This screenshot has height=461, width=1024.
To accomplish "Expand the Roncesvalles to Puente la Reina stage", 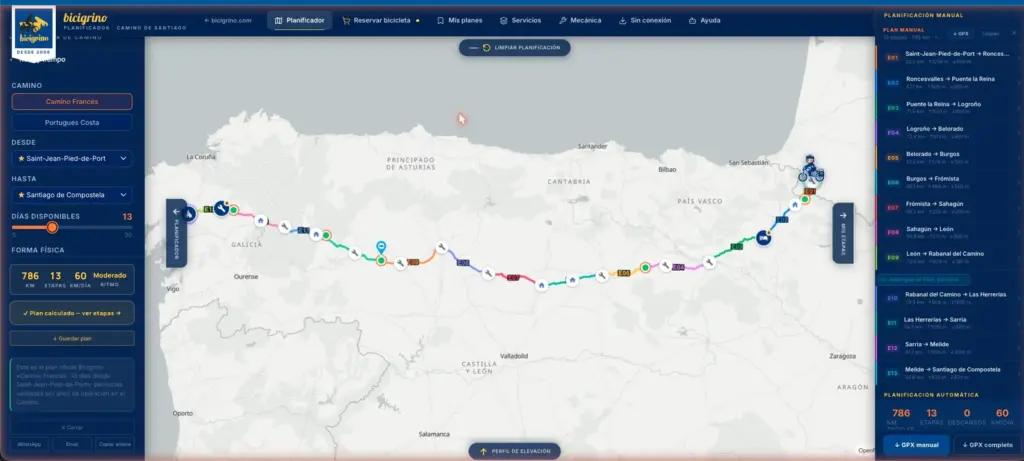I will pyautogui.click(x=950, y=82).
